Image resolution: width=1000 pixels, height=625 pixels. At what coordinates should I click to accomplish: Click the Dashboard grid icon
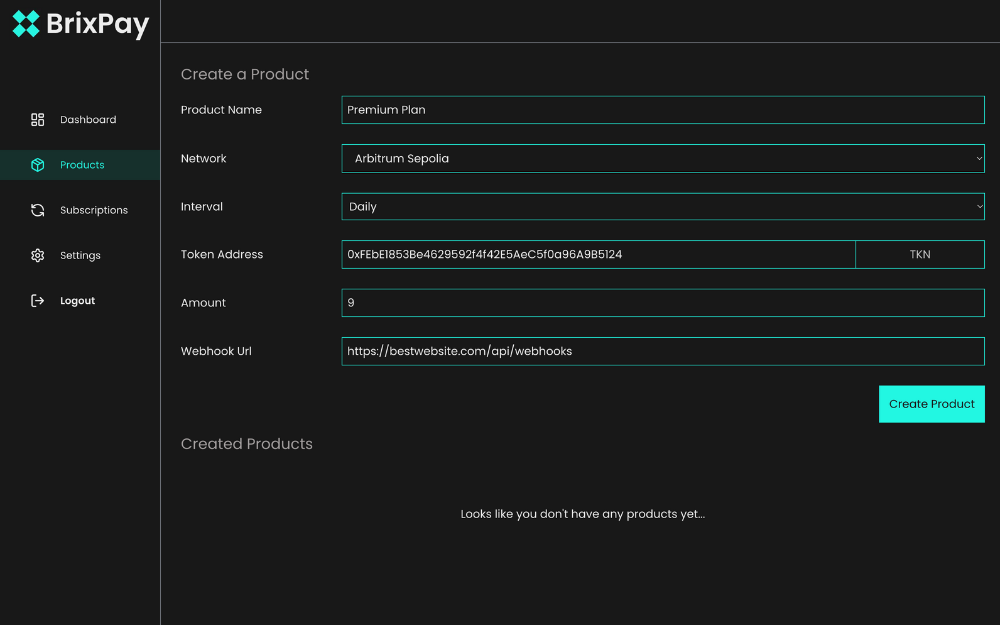pos(38,120)
